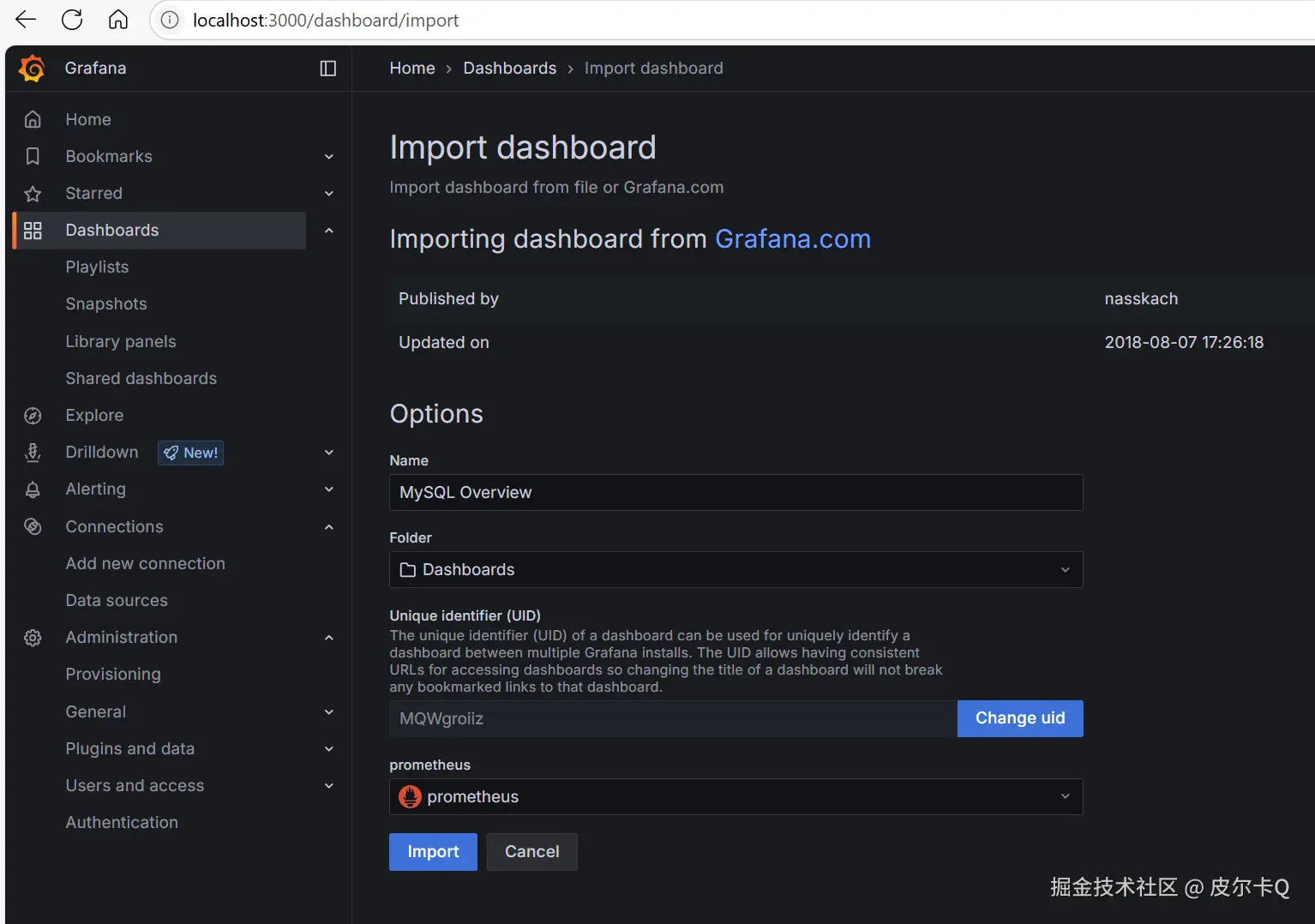Open Home in the sidebar
Image resolution: width=1315 pixels, height=924 pixels.
point(88,119)
